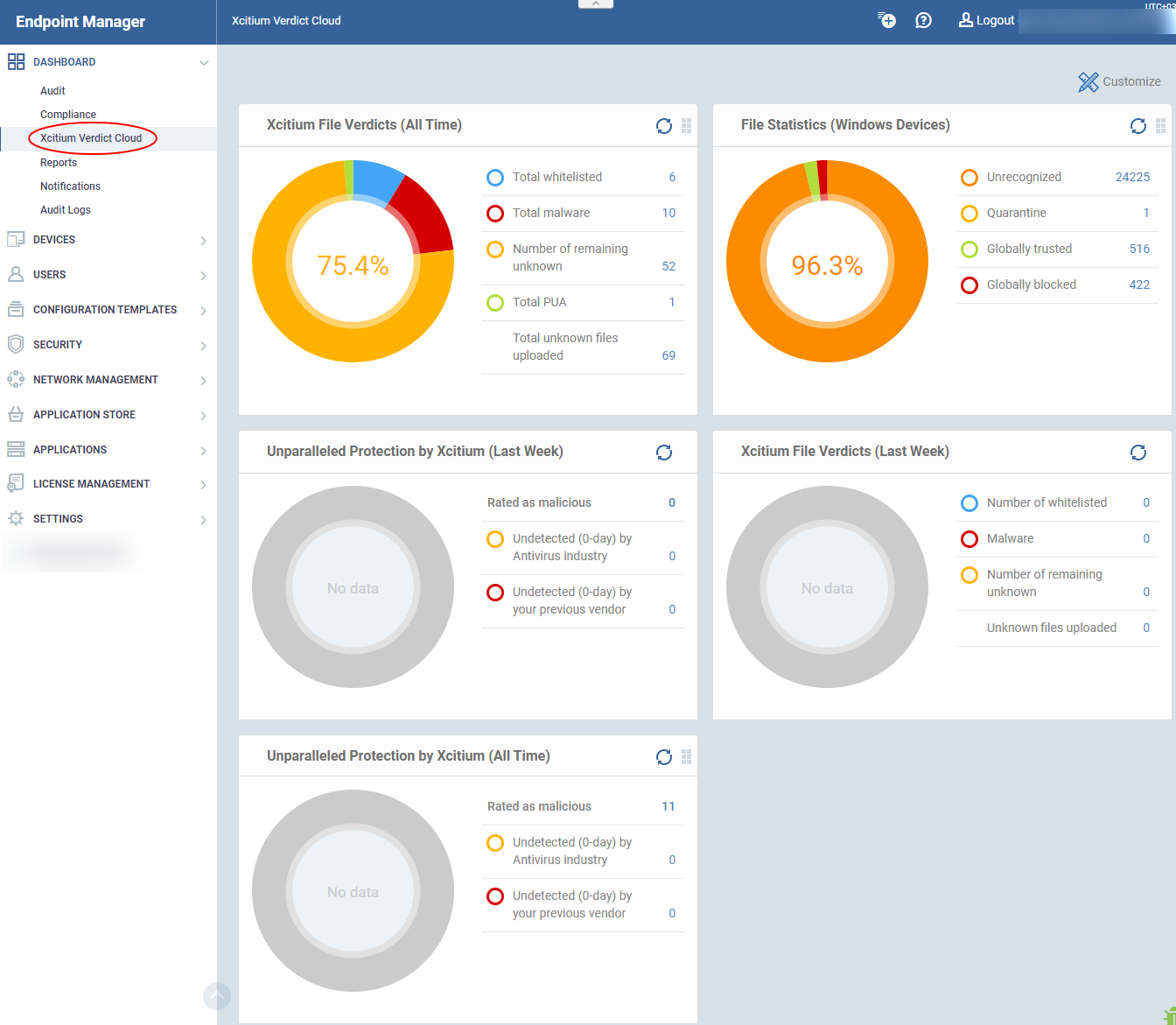Click the add-to-list icon in header
The image size is (1176, 1025).
pos(886,20)
